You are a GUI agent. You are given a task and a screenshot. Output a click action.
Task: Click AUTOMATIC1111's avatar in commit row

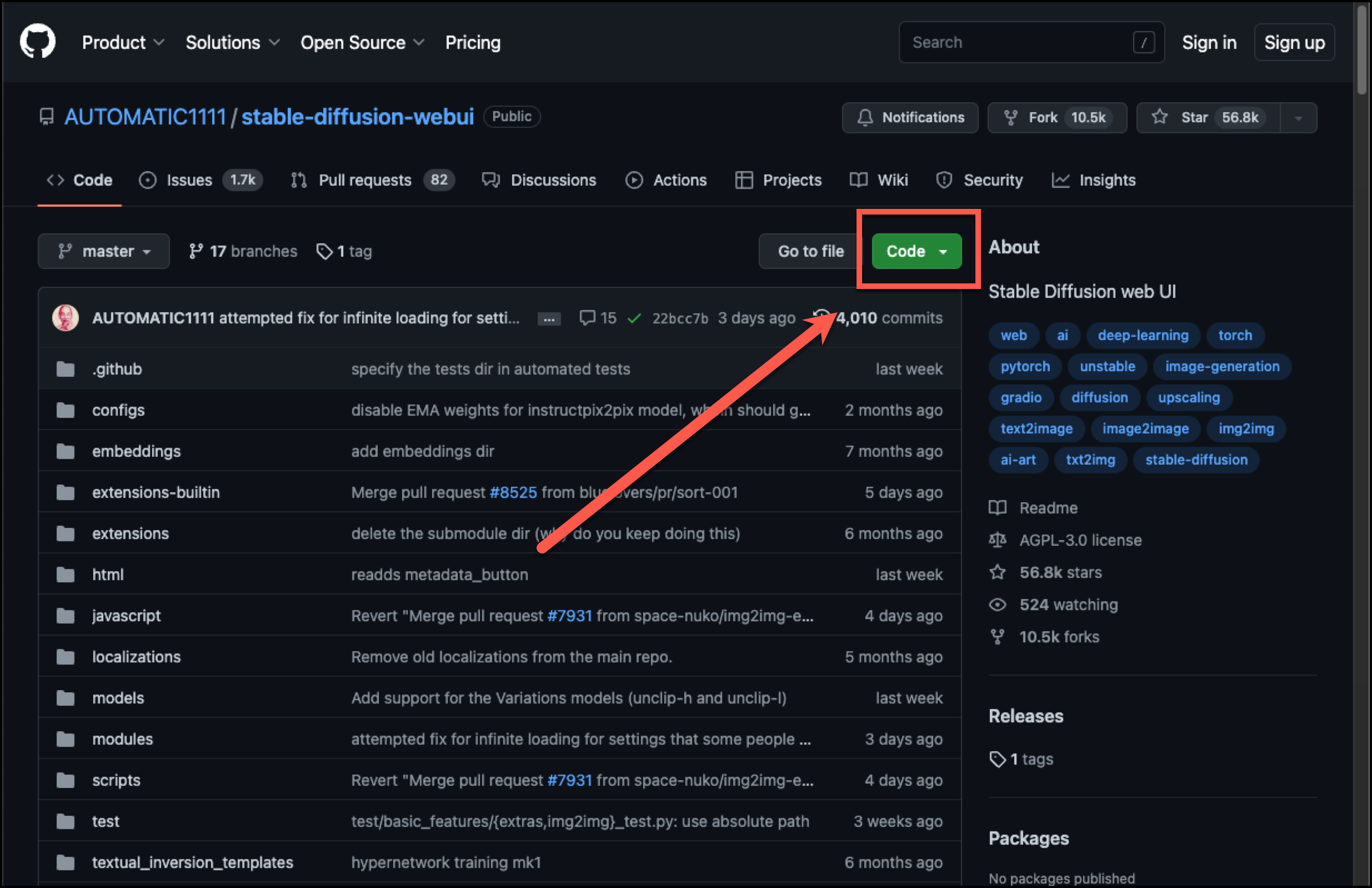pos(65,318)
